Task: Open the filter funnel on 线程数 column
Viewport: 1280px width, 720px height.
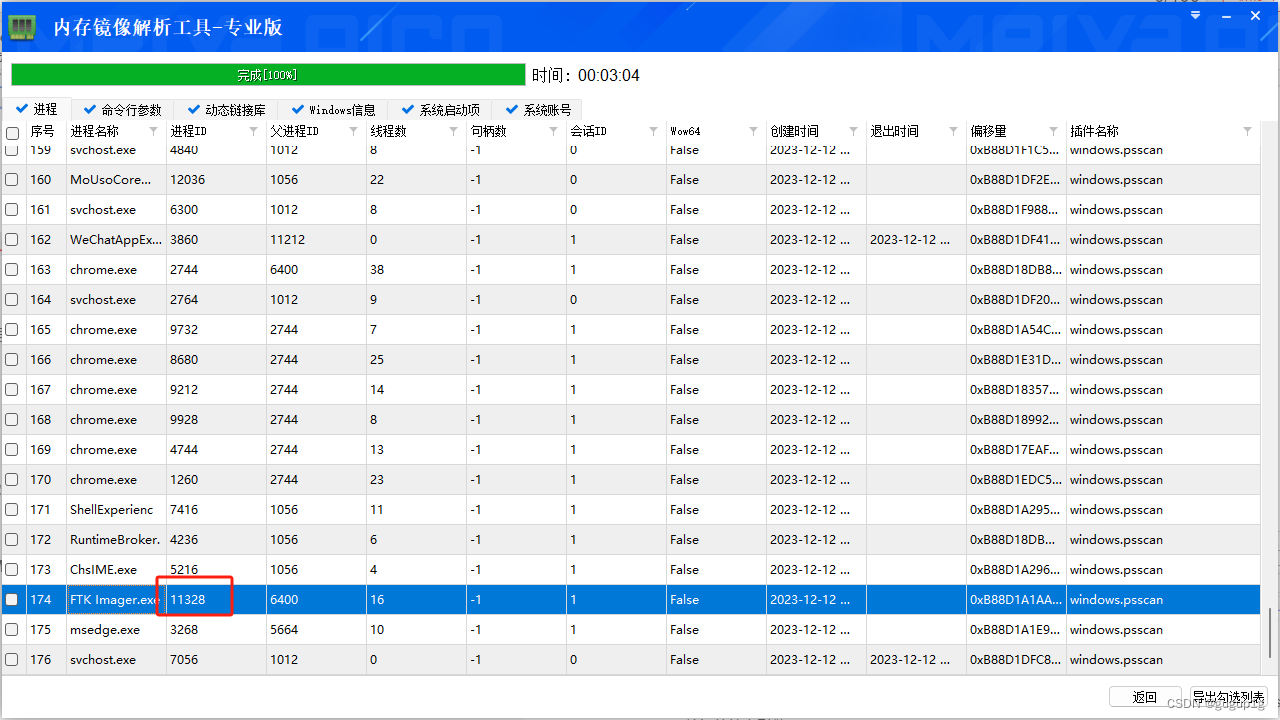Action: click(453, 132)
